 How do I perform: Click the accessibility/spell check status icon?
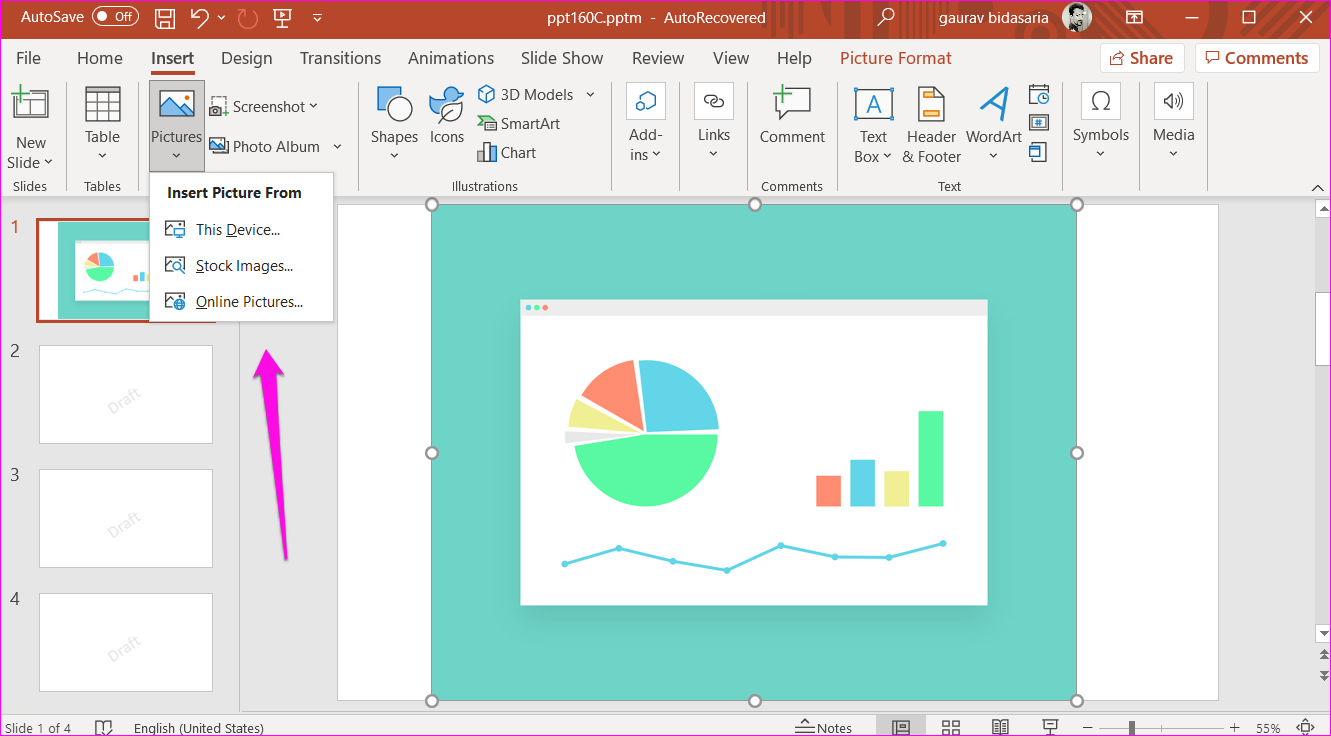103,727
